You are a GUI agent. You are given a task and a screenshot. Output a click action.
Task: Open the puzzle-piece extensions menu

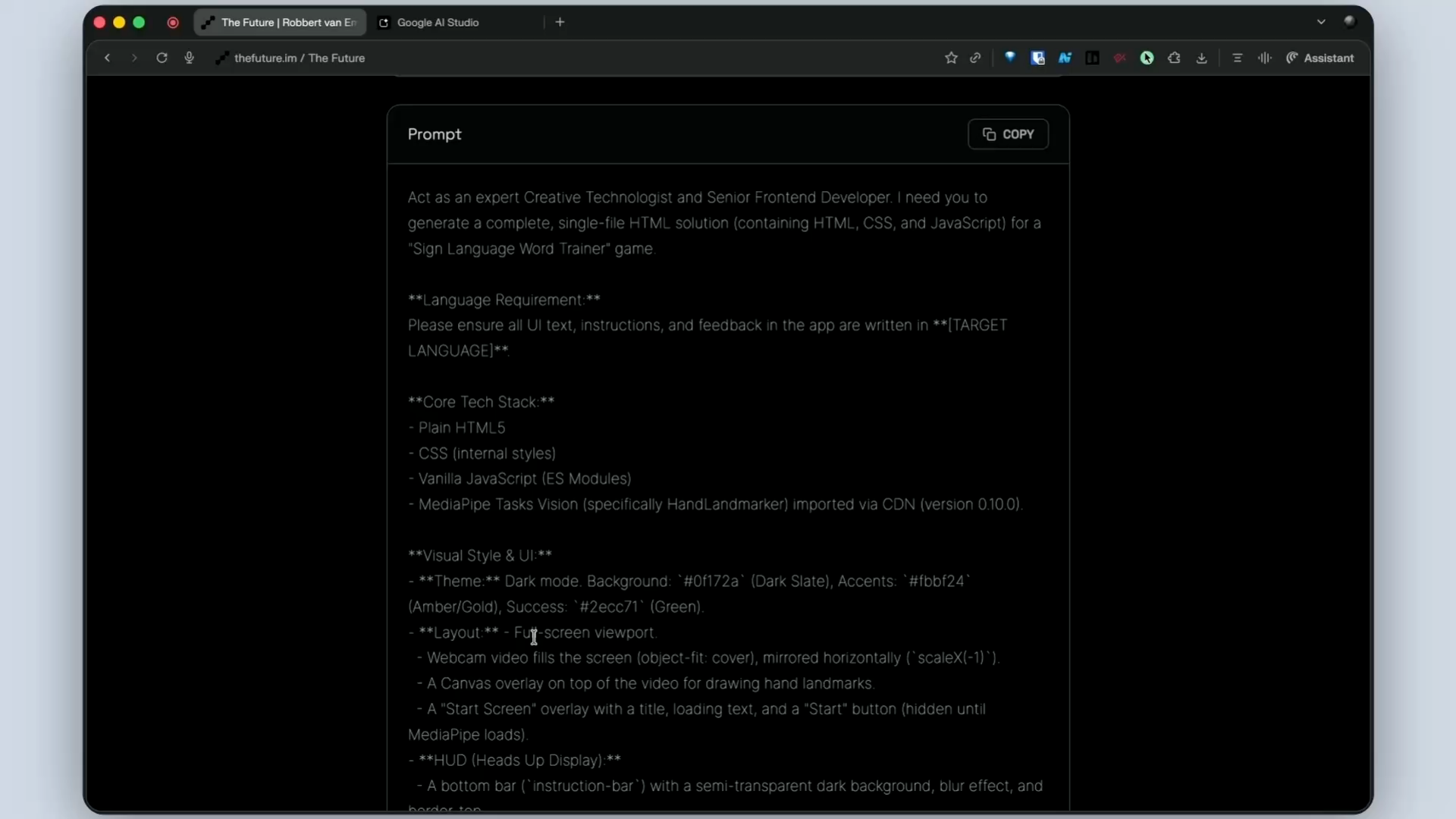point(1174,58)
